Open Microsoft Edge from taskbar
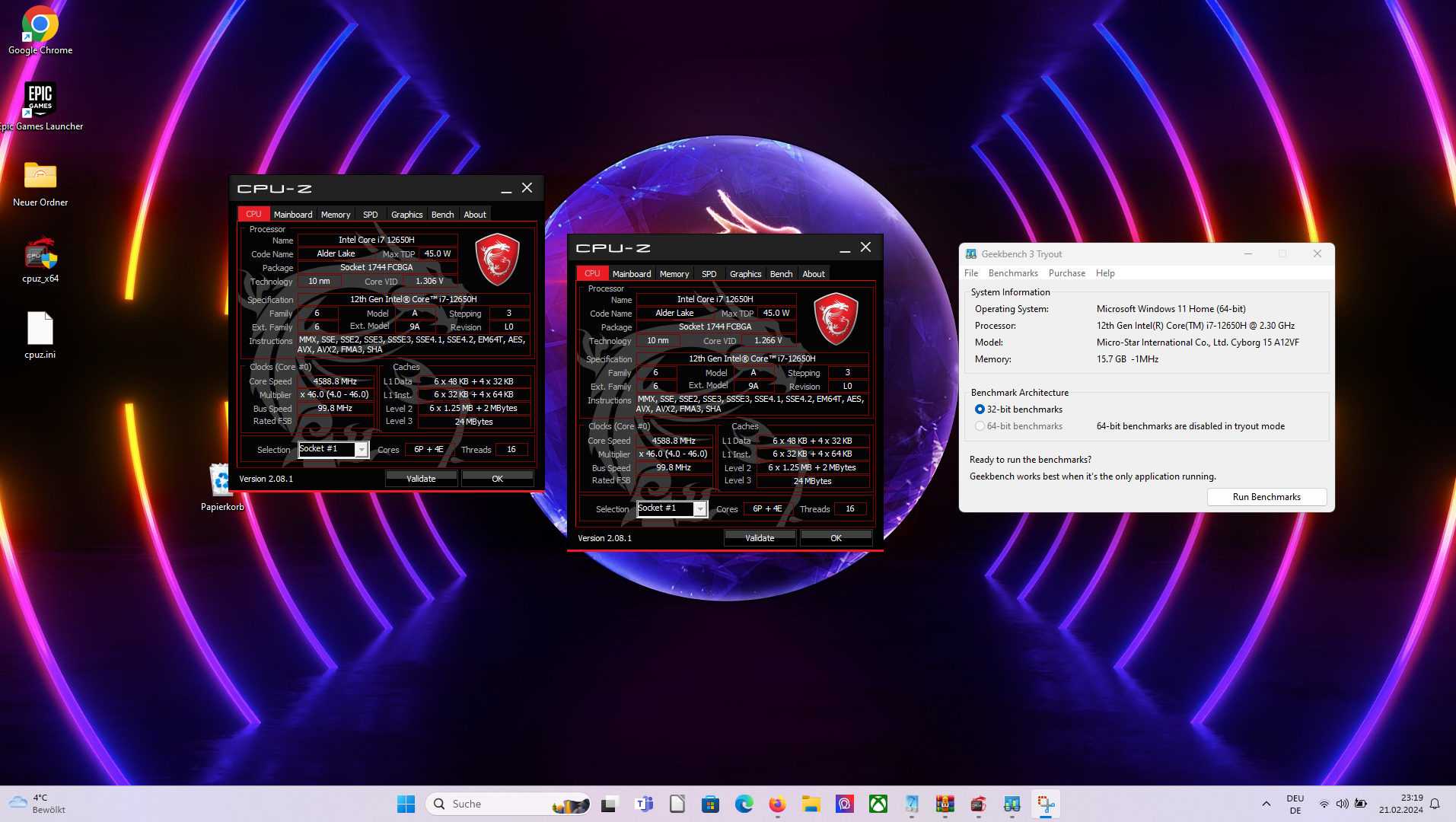Image resolution: width=1456 pixels, height=822 pixels. [744, 804]
